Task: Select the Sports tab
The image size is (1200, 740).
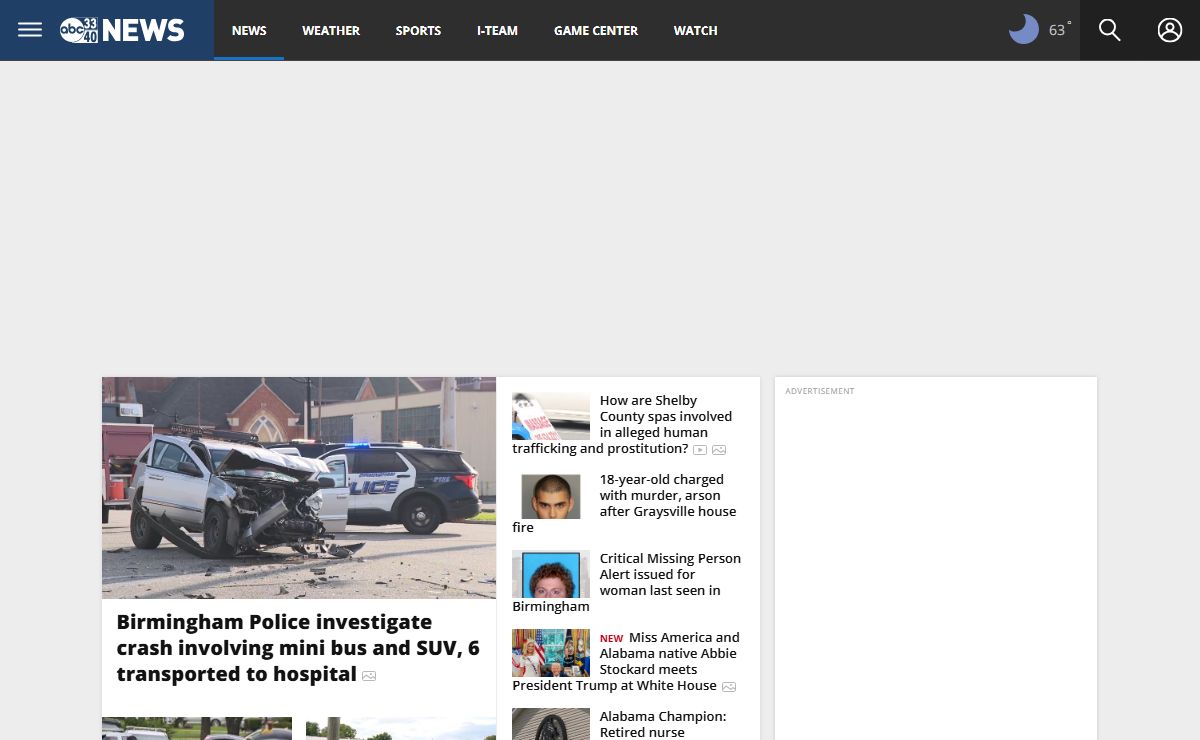Action: [x=418, y=30]
